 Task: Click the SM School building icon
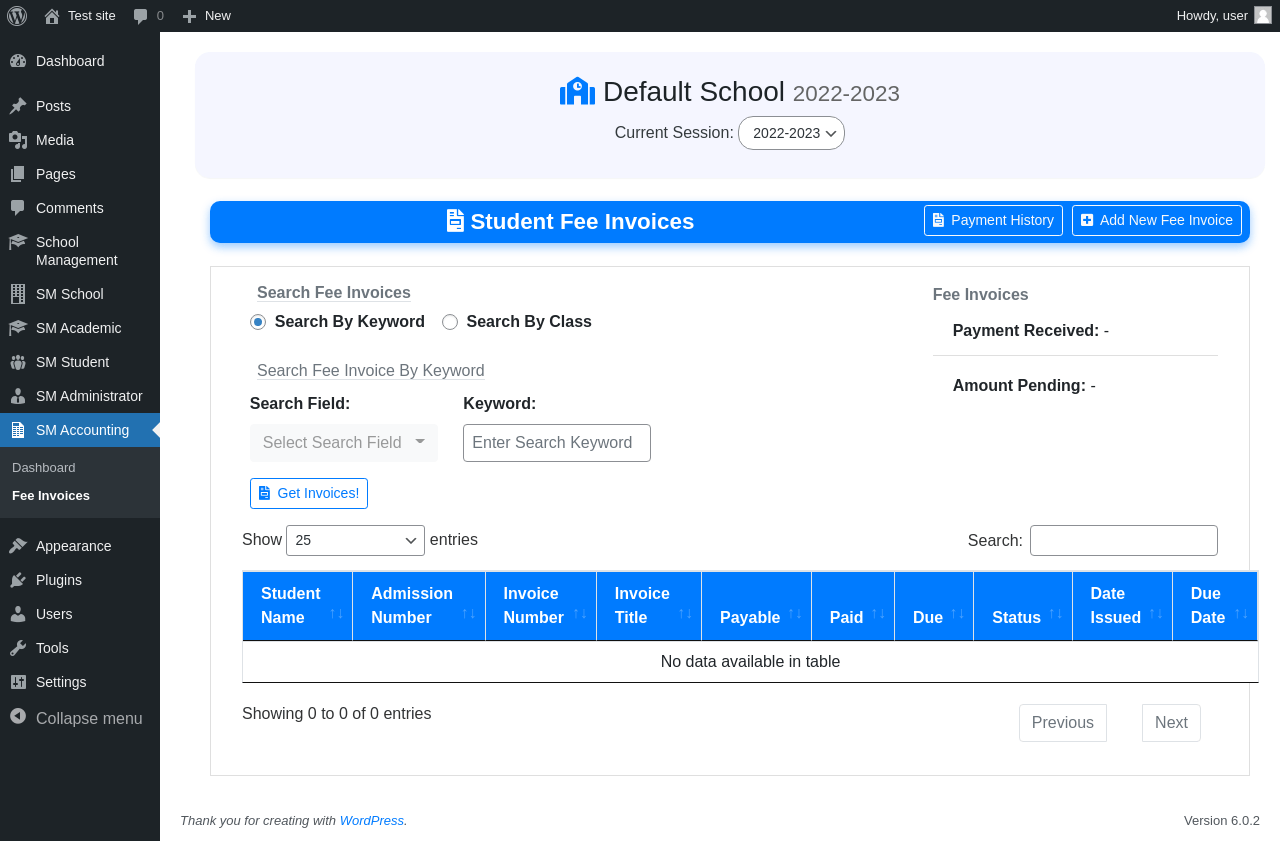[x=18, y=294]
